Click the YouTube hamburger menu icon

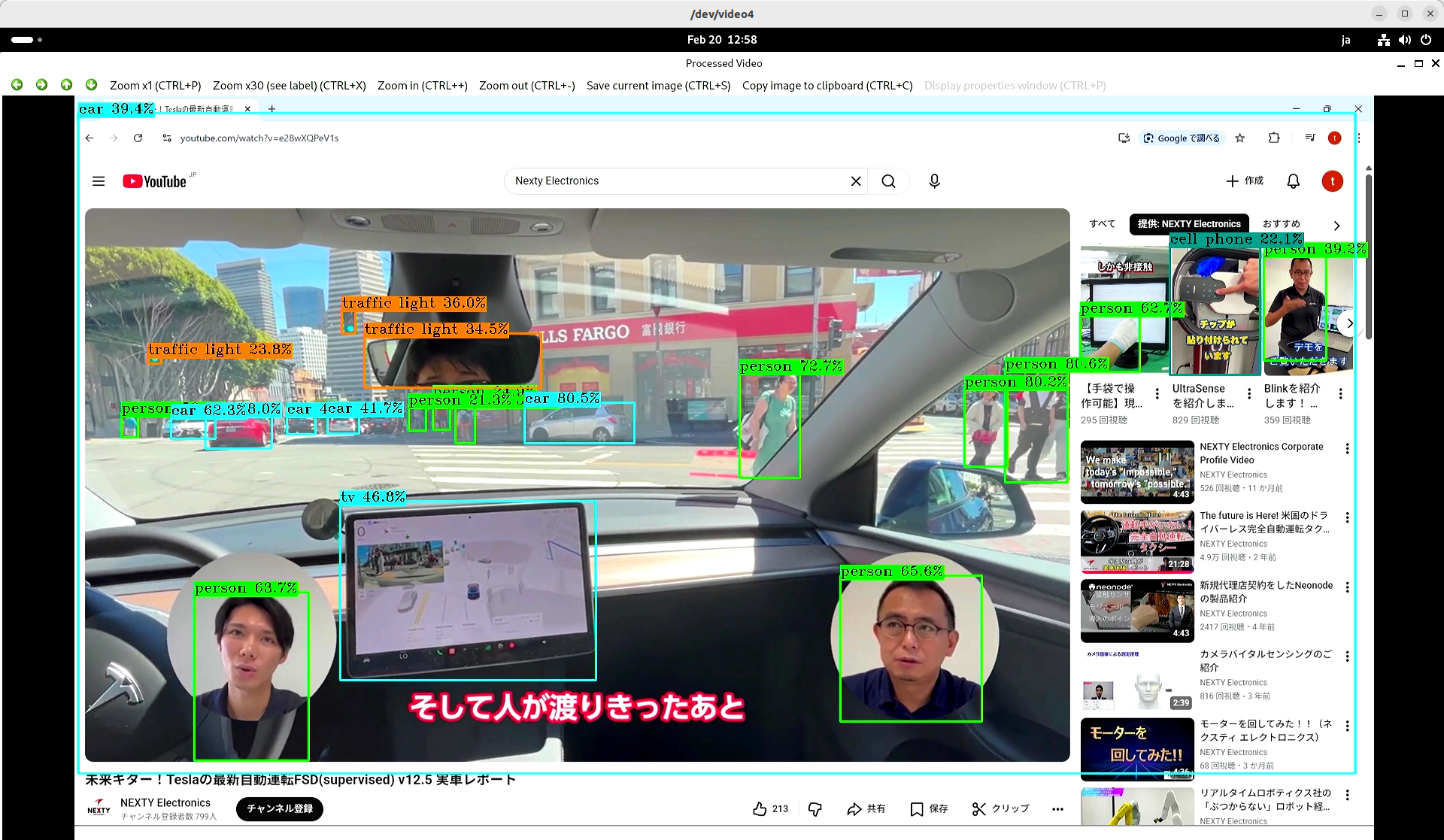(99, 181)
